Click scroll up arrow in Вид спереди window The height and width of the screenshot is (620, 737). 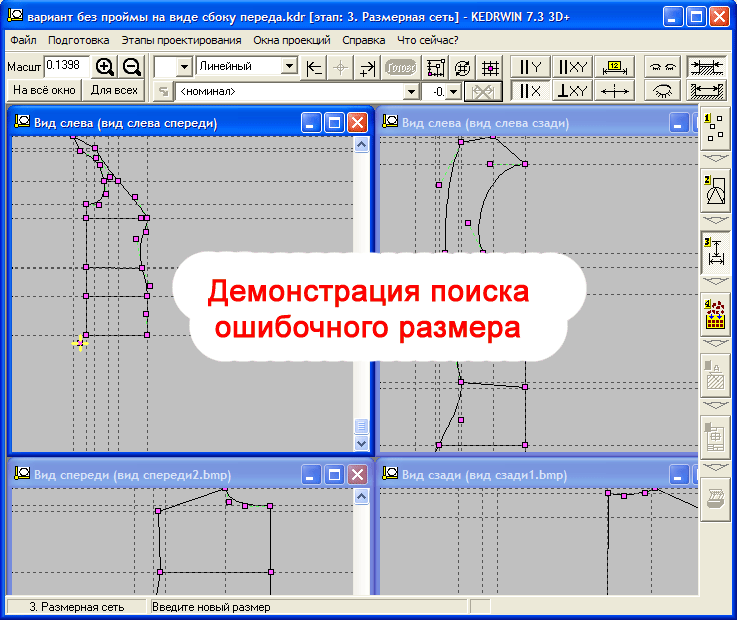coord(361,496)
